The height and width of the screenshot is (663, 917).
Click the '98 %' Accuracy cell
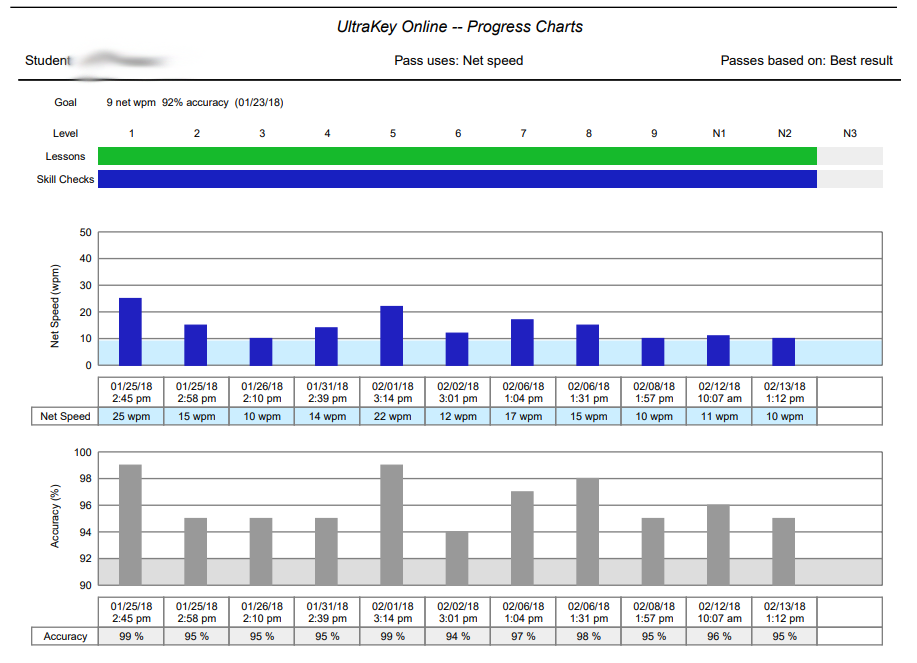point(588,636)
